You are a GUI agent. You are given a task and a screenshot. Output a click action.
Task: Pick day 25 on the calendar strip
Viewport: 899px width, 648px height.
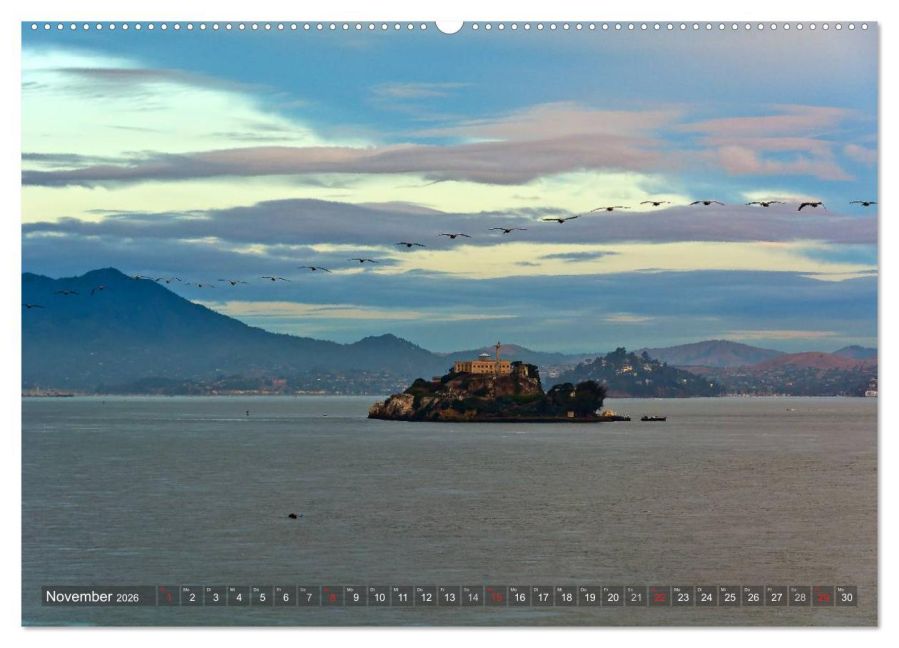[x=729, y=597]
